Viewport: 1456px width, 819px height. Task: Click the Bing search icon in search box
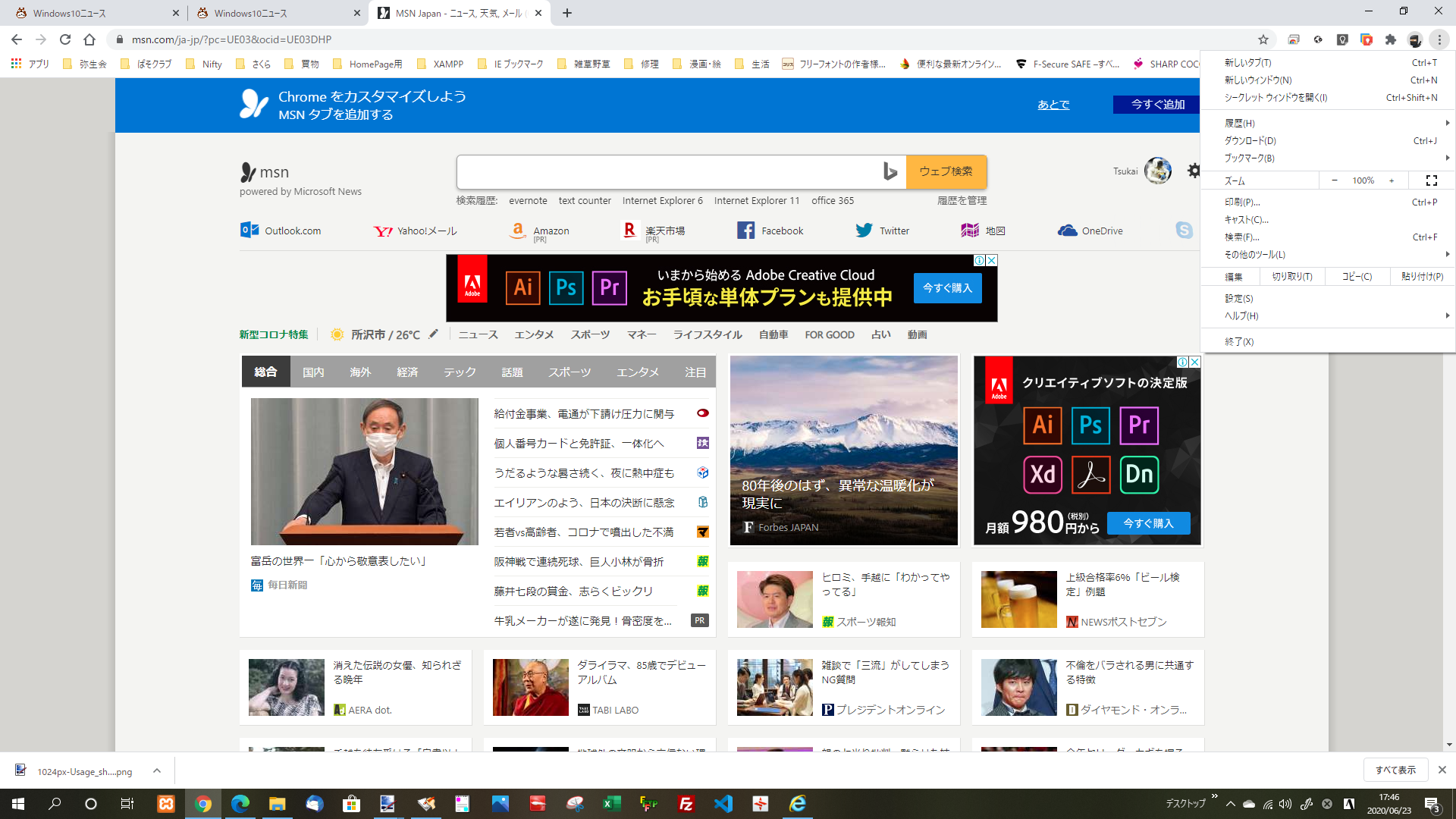tap(890, 171)
